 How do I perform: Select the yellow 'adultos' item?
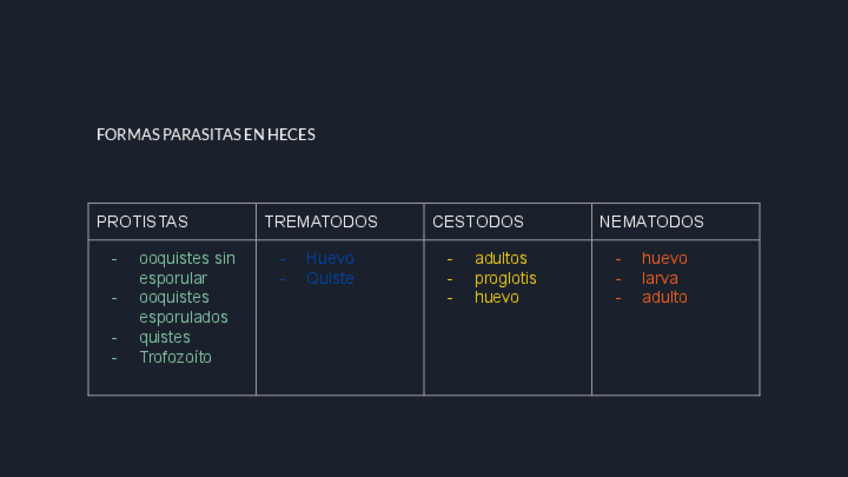(x=500, y=258)
